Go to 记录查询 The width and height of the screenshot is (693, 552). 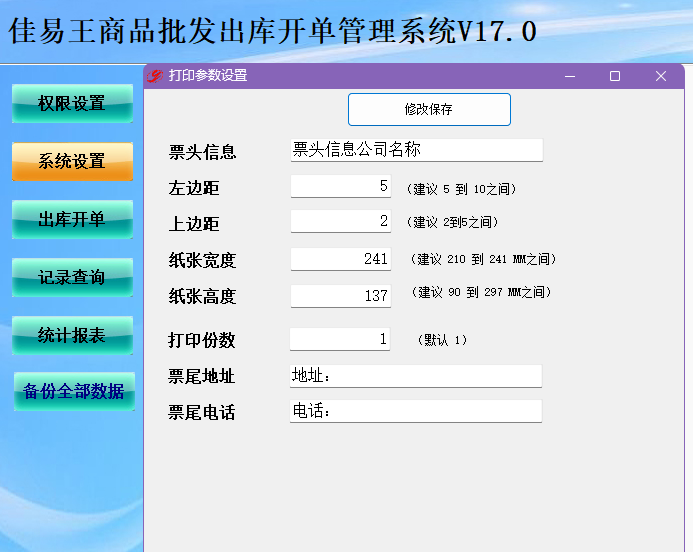coord(72,277)
